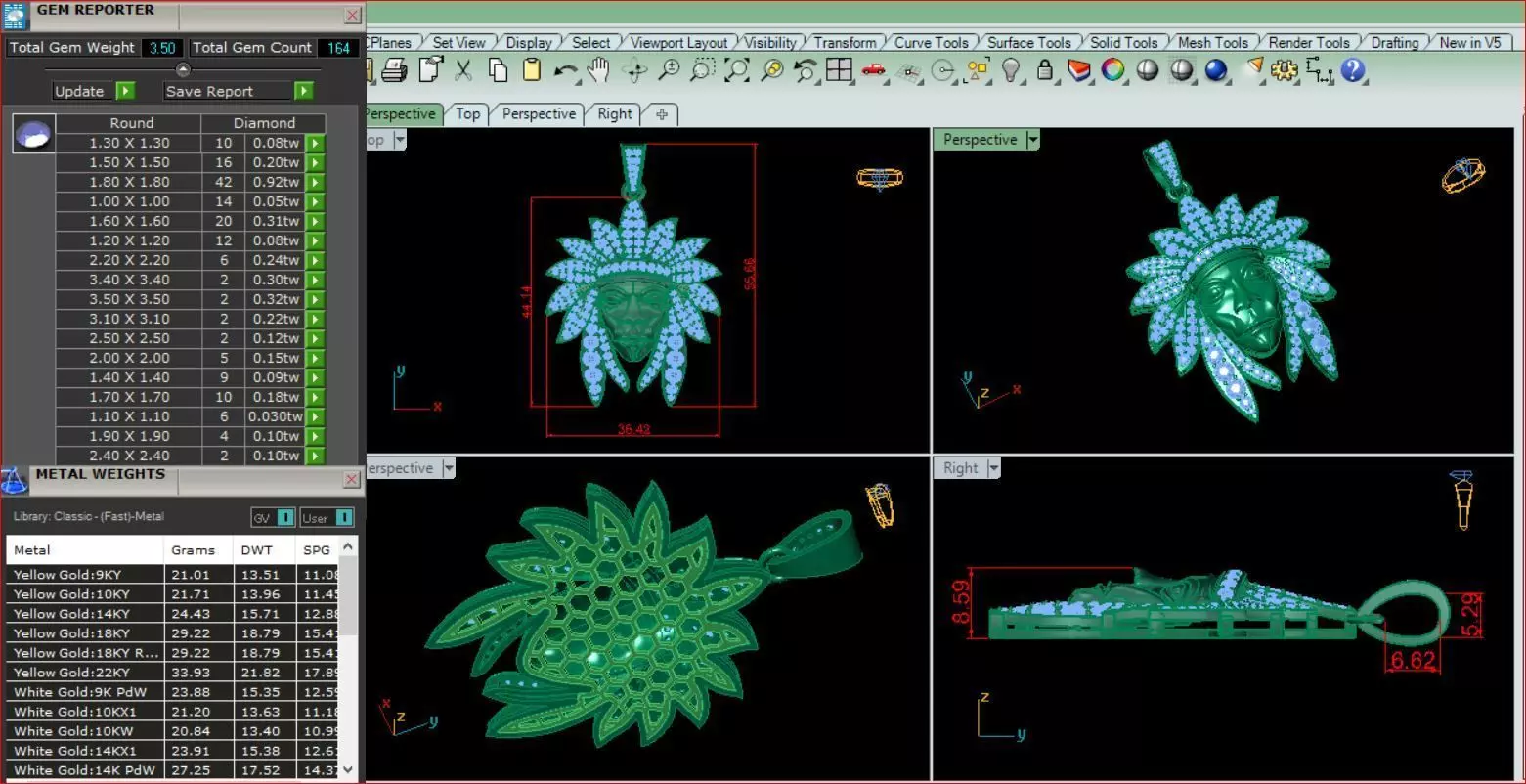Close the Metal Weights panel

click(352, 480)
